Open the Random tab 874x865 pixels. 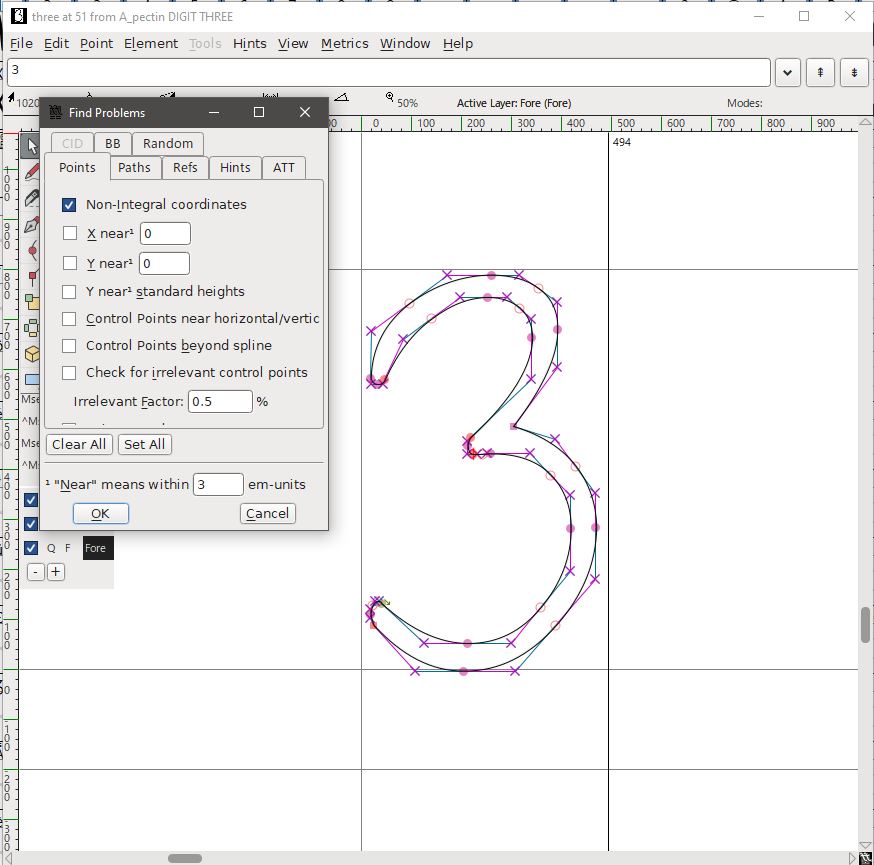(x=167, y=144)
